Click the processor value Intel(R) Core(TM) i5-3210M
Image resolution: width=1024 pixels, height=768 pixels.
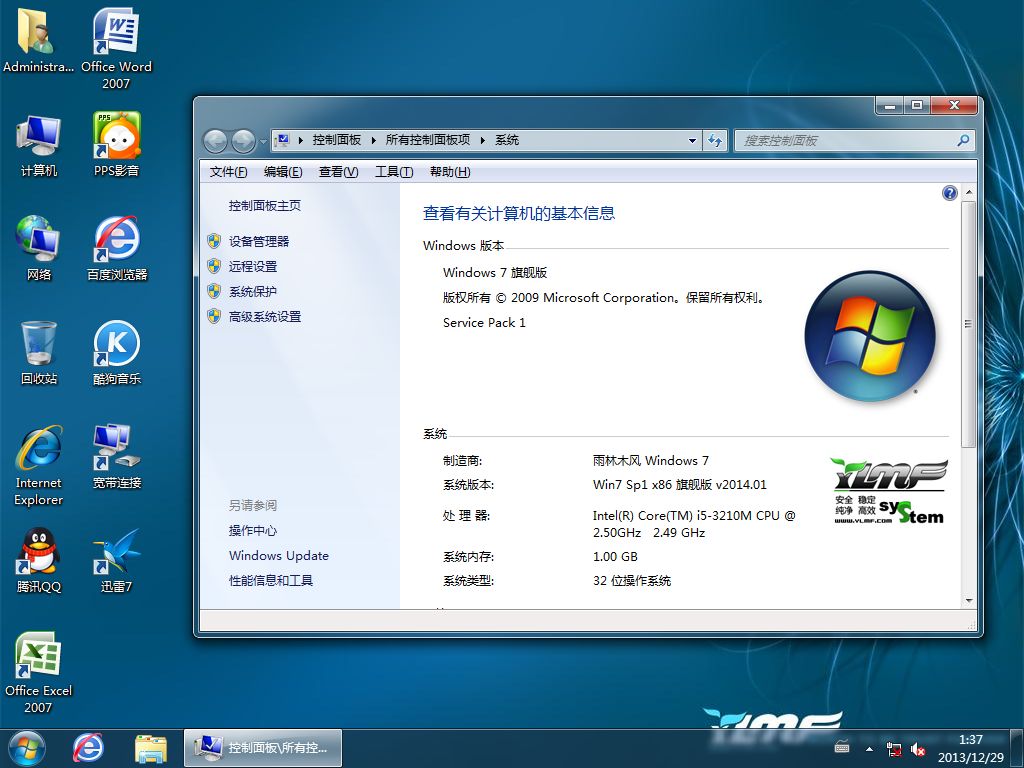(694, 524)
